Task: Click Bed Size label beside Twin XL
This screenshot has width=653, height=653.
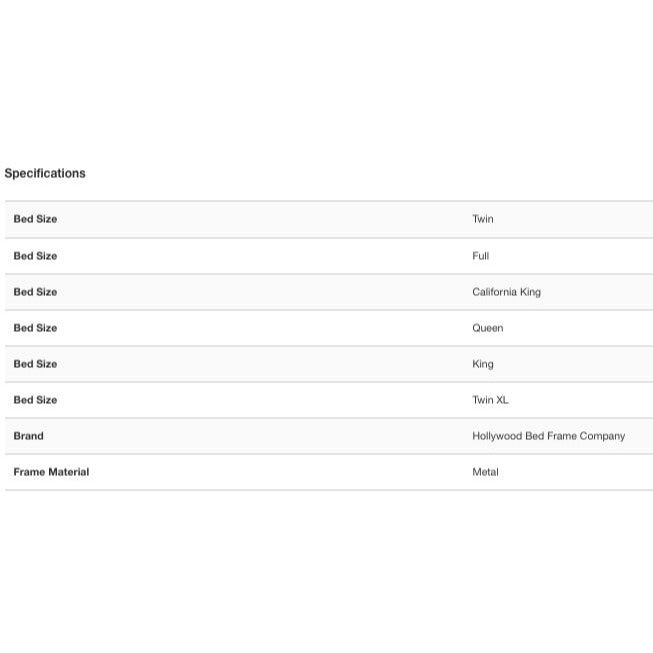Action: point(35,400)
